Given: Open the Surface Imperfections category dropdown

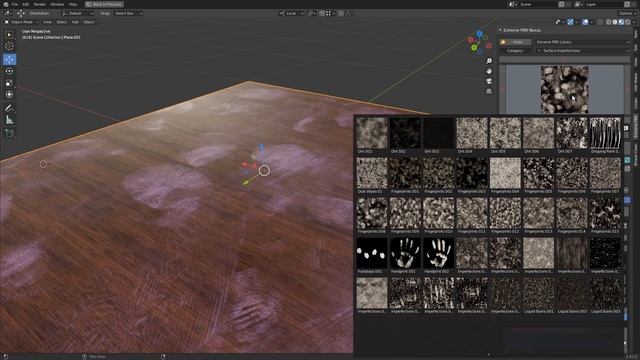Looking at the screenshot, I should tap(582, 51).
